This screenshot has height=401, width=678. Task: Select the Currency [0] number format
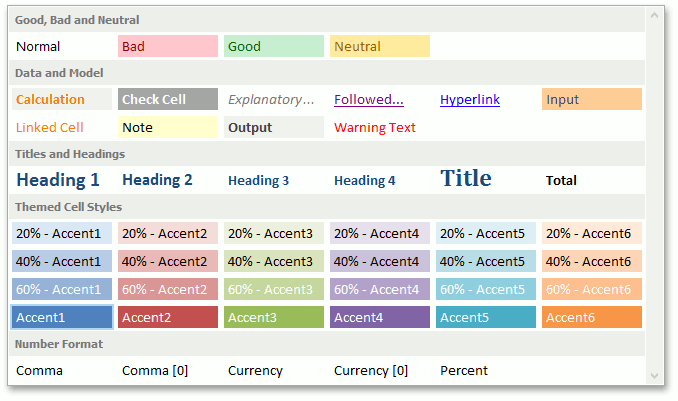pyautogui.click(x=379, y=370)
